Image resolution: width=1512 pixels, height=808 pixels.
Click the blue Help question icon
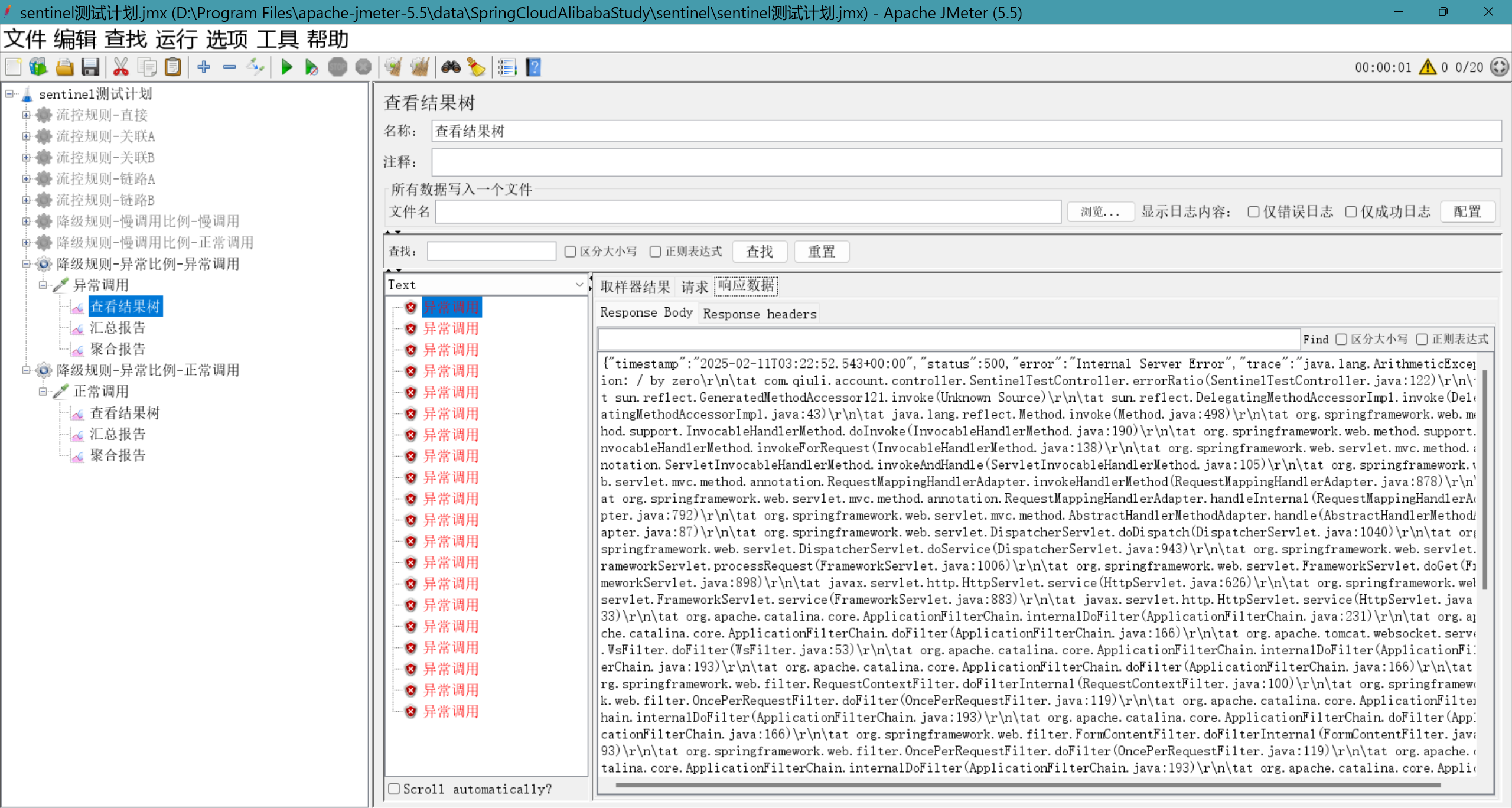tap(533, 67)
